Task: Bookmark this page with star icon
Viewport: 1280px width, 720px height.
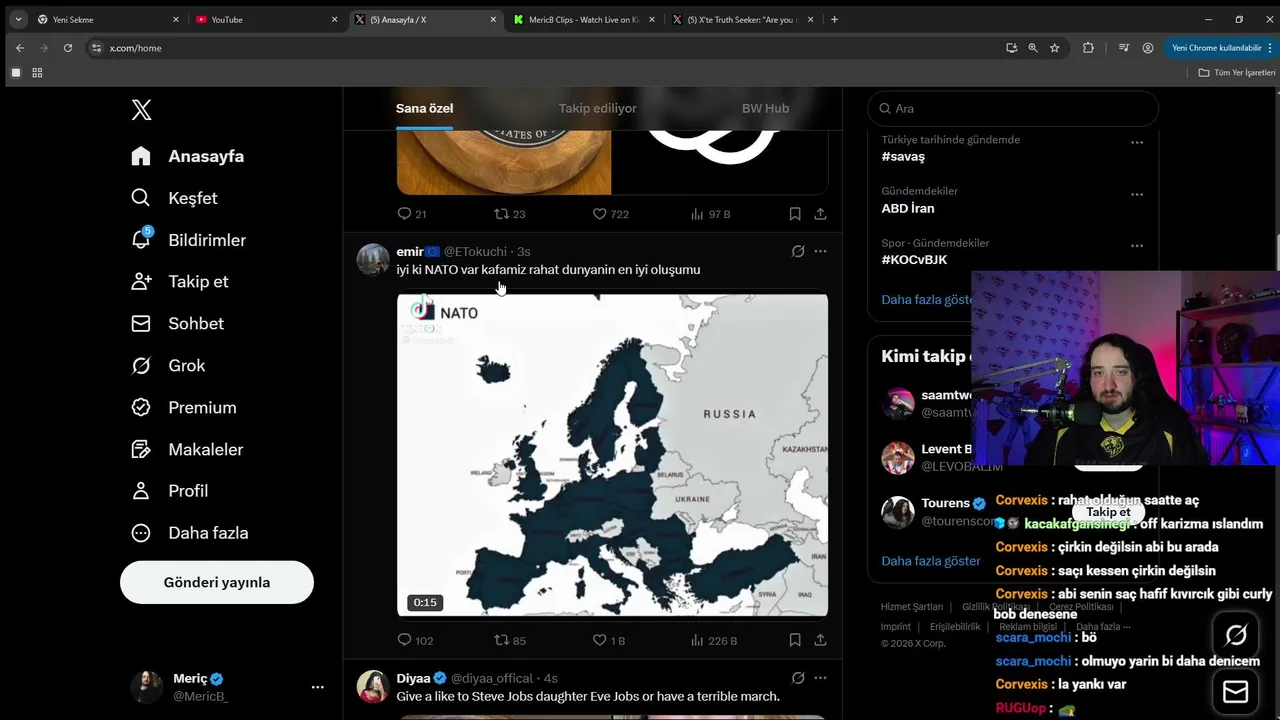Action: (1055, 47)
